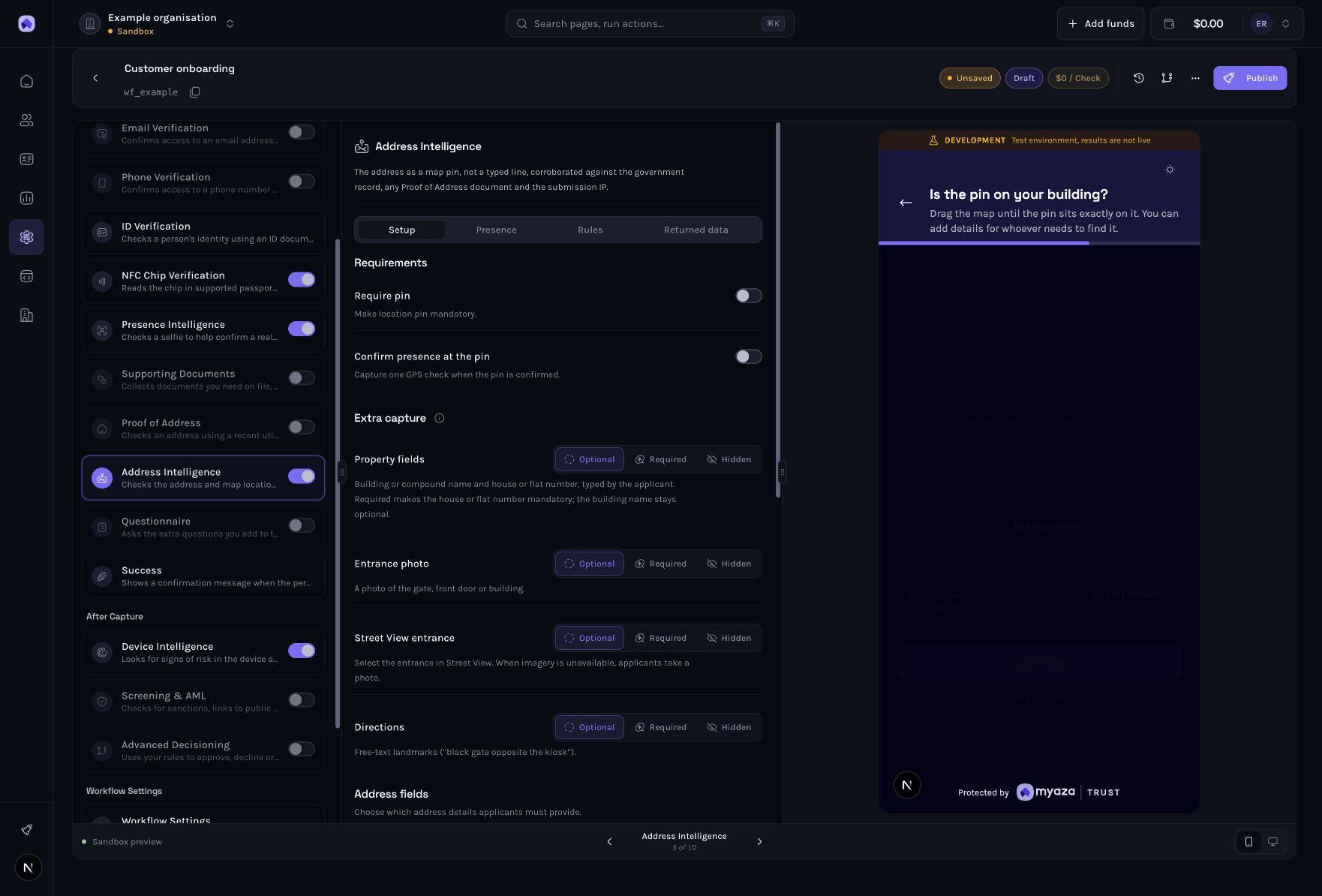Disable the Device Intelligence toggle
Image resolution: width=1322 pixels, height=896 pixels.
(x=302, y=651)
